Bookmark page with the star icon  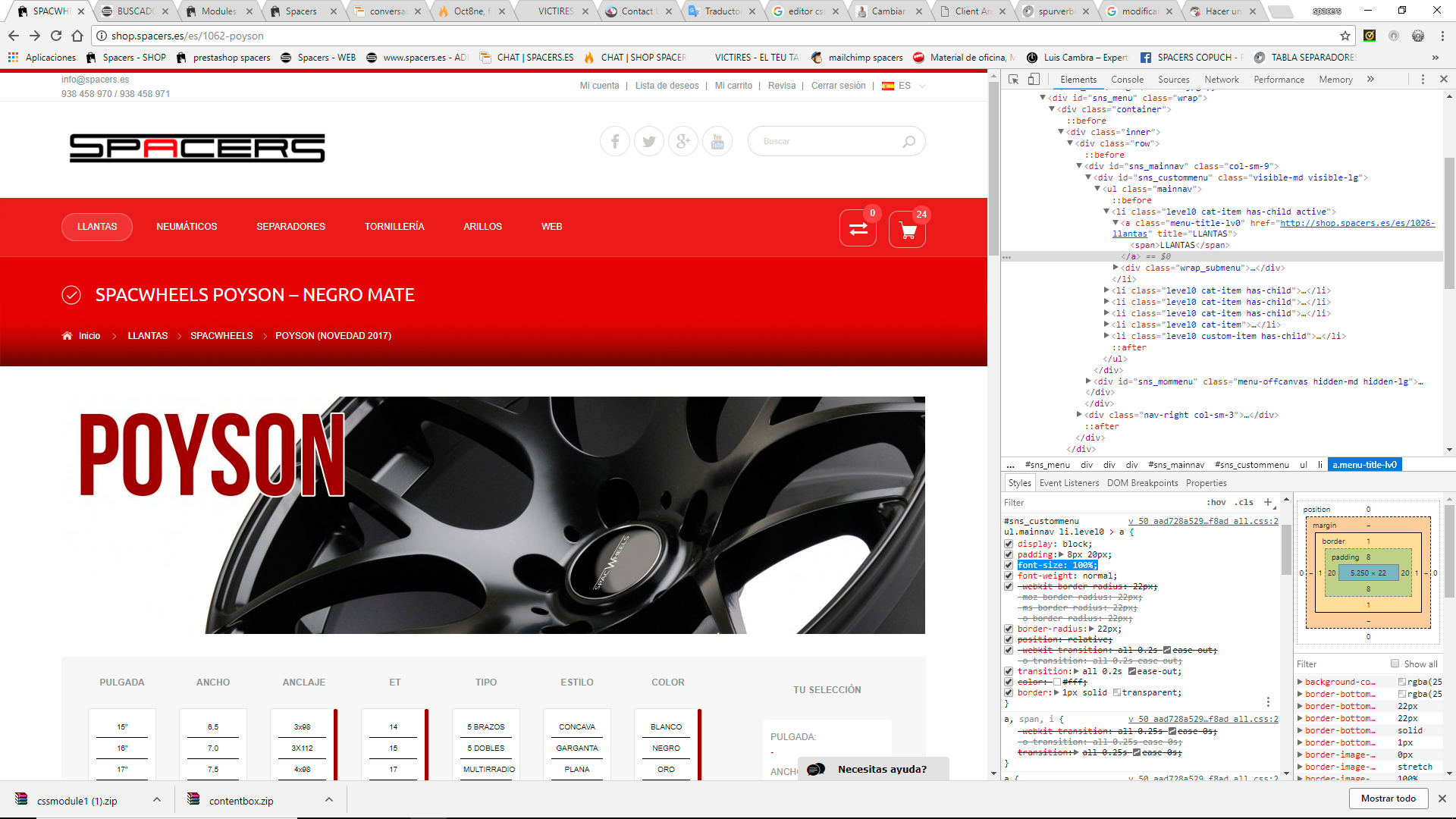tap(1345, 36)
